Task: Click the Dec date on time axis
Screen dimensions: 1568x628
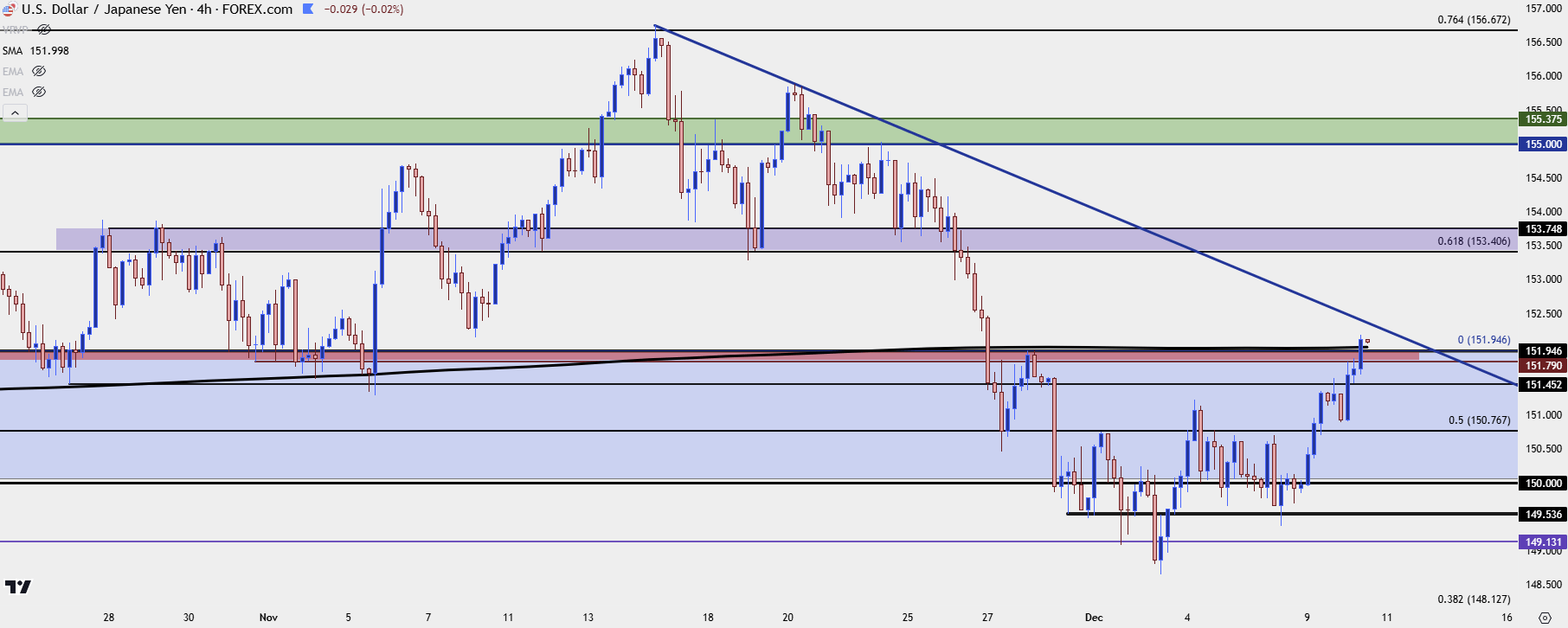Action: pos(1094,618)
